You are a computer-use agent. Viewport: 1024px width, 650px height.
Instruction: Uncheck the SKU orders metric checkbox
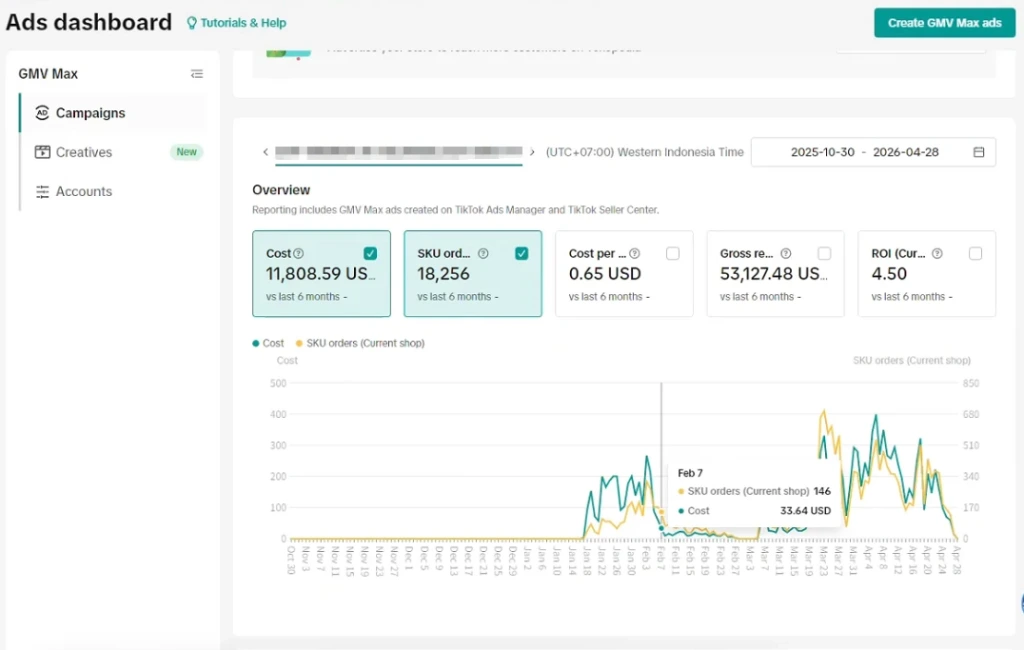click(521, 253)
